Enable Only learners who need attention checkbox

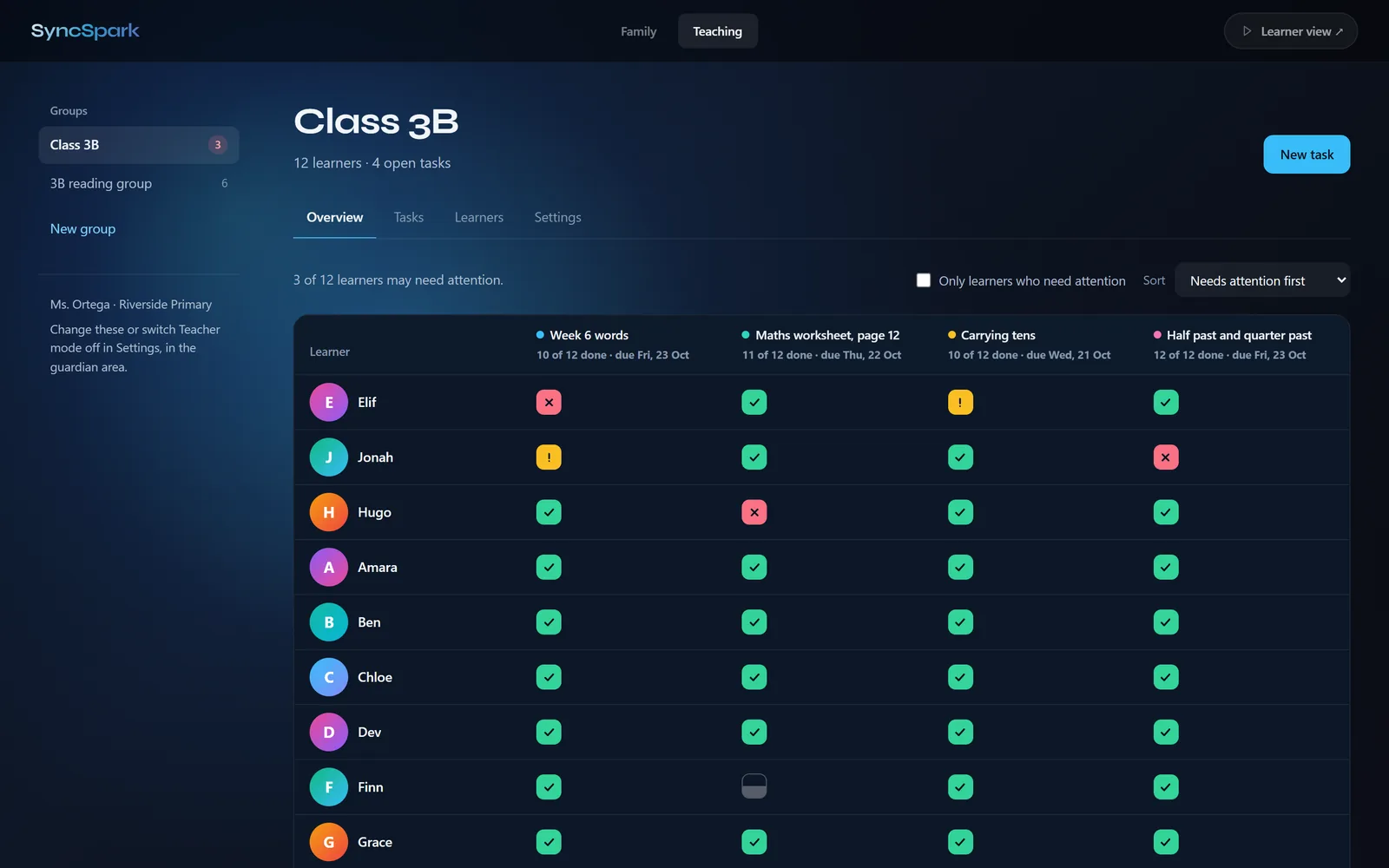click(x=924, y=280)
